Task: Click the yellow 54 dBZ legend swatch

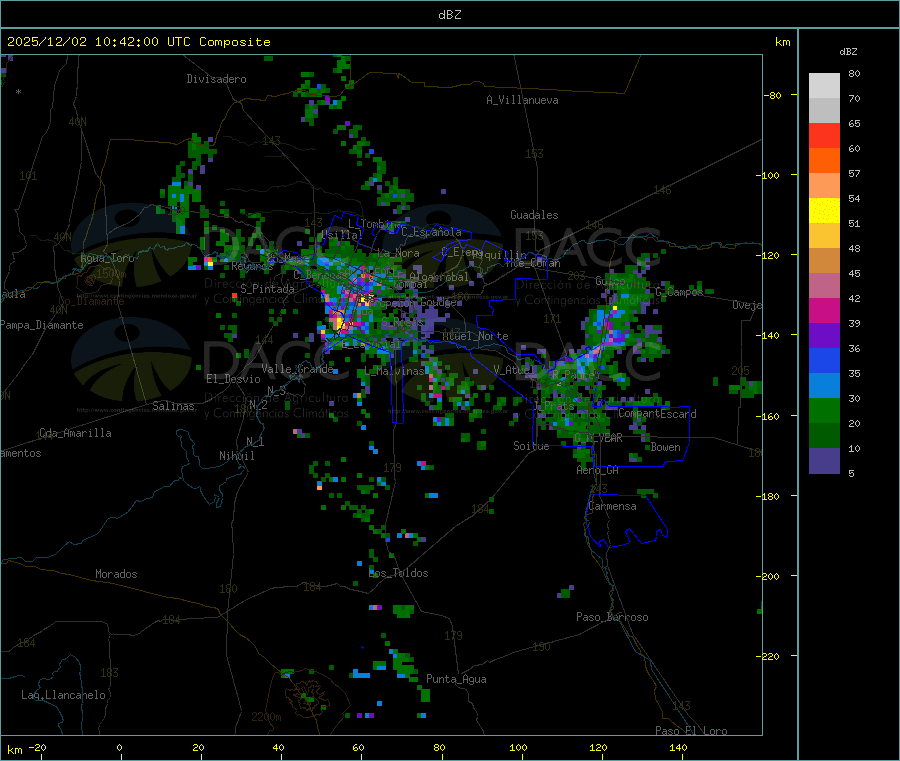Action: (824, 210)
